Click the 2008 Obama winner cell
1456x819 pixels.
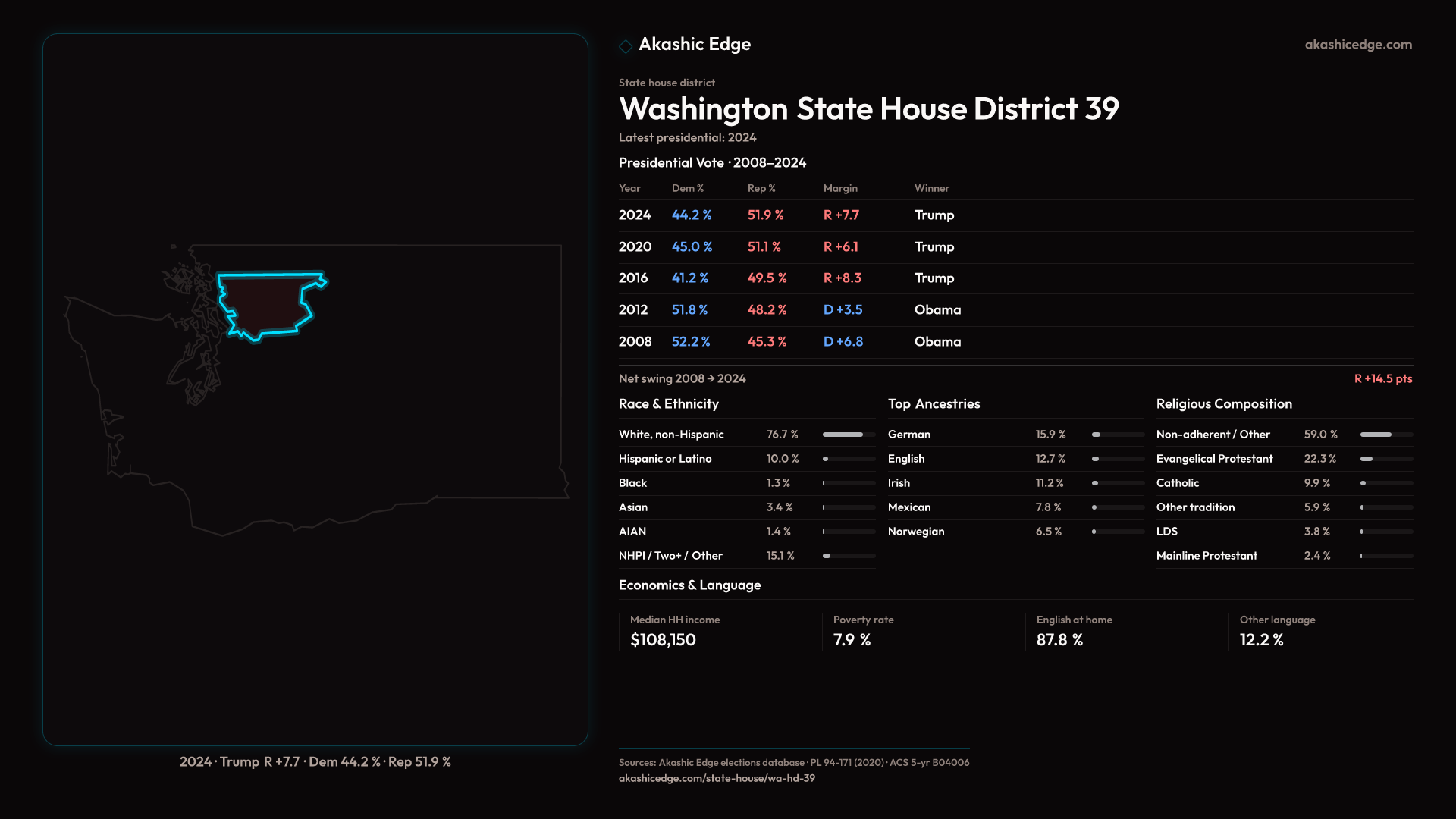pyautogui.click(x=937, y=342)
